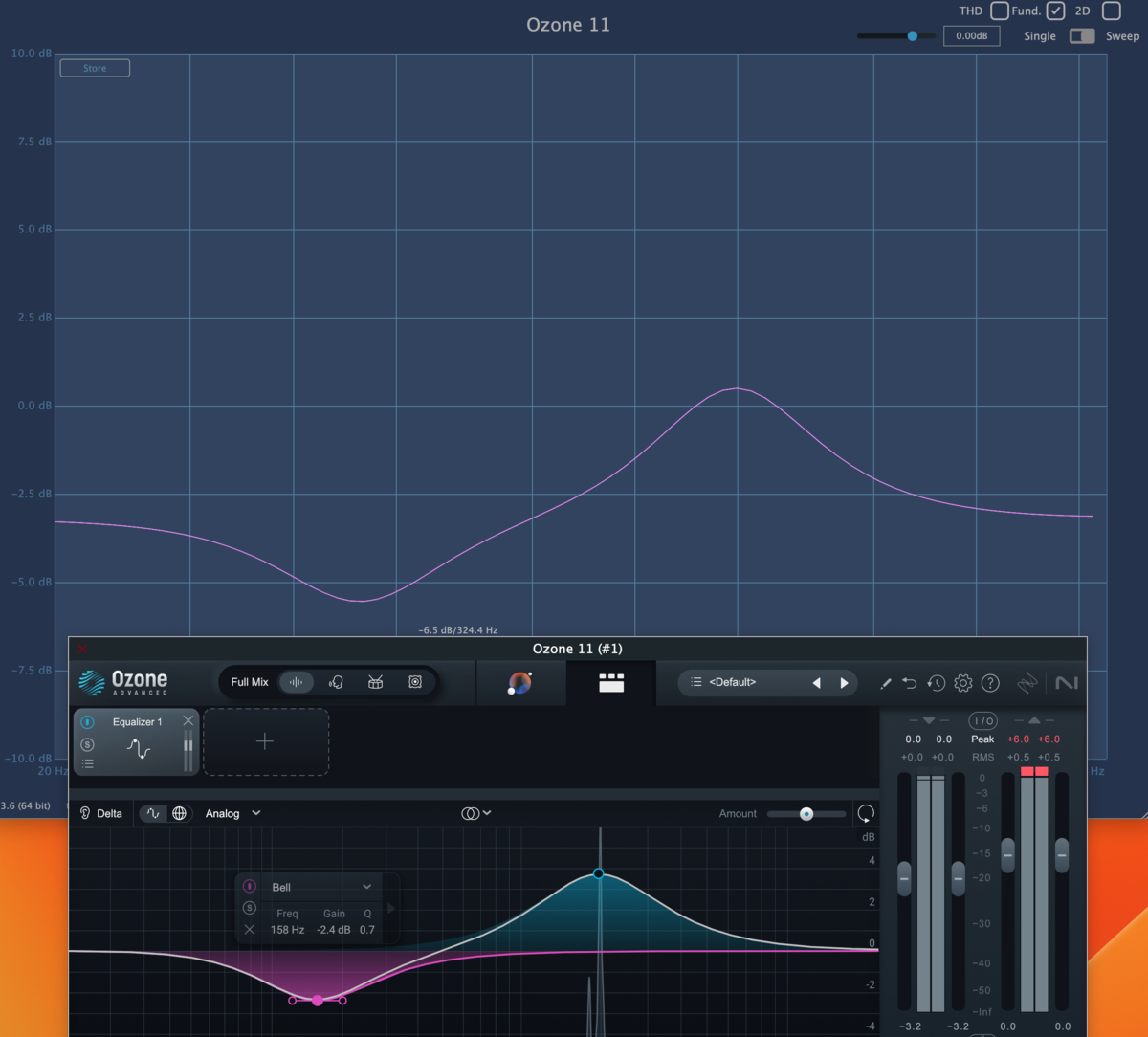The width and height of the screenshot is (1148, 1037).
Task: Advance to next preset from <Default>
Action: [844, 682]
